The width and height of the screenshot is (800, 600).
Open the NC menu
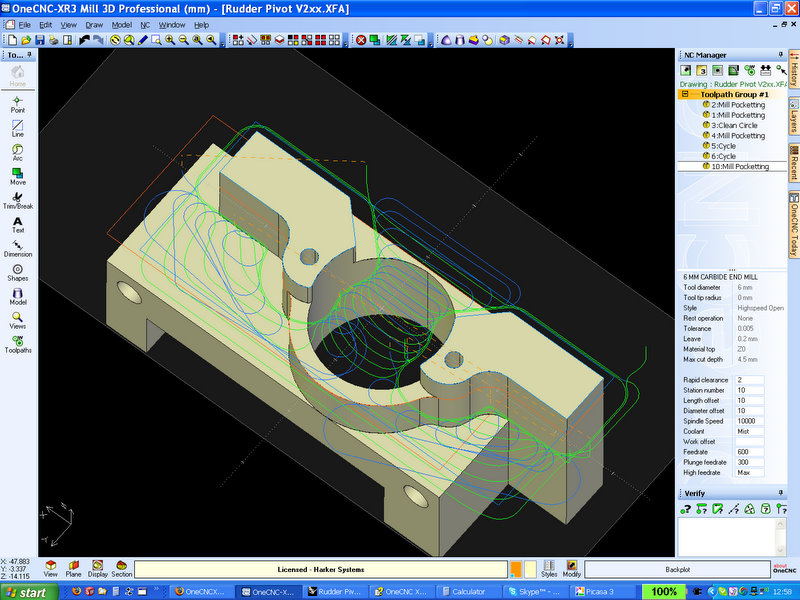point(145,23)
